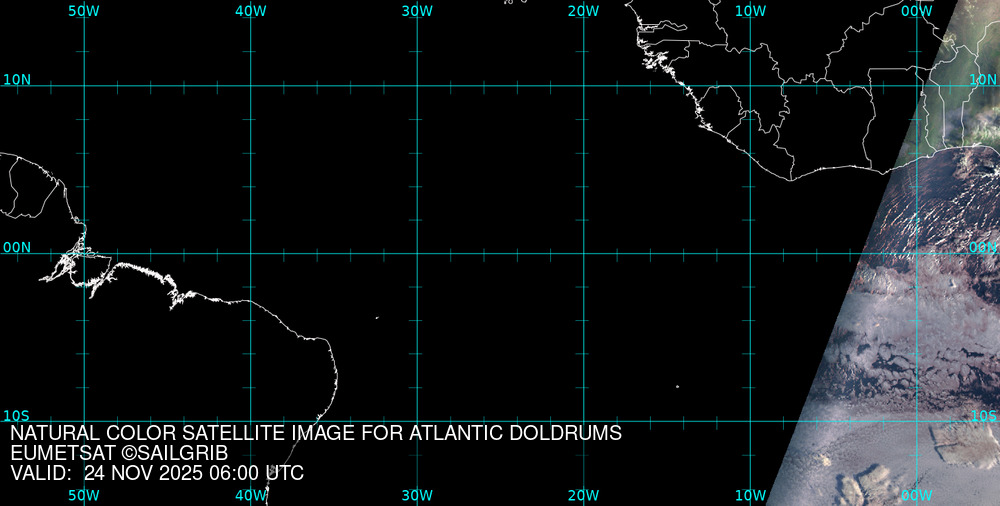Click the 20W longitude label at top

pos(583,10)
